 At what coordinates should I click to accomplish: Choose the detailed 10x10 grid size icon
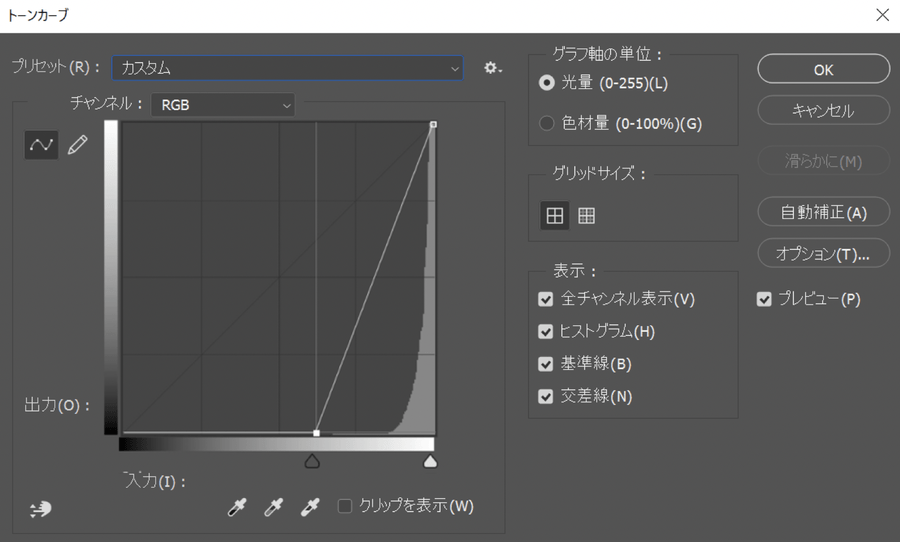[x=586, y=215]
